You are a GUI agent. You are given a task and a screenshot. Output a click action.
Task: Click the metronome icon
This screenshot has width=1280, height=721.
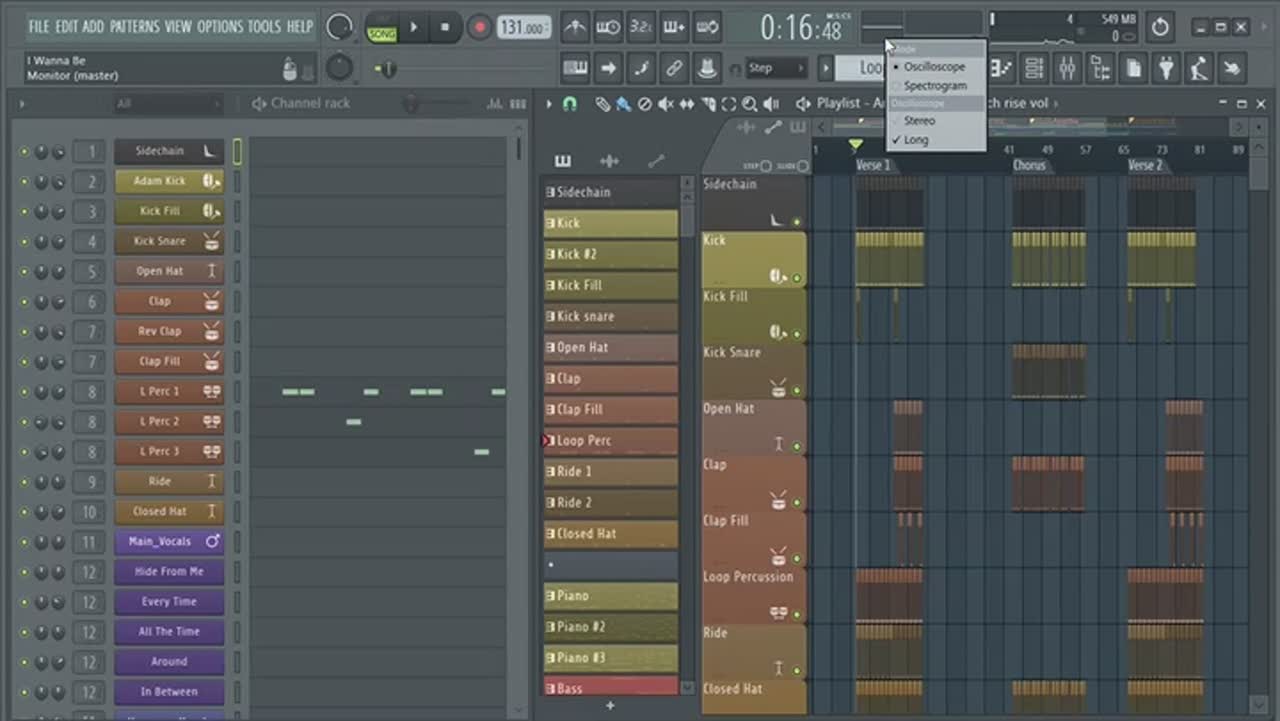[x=575, y=28]
